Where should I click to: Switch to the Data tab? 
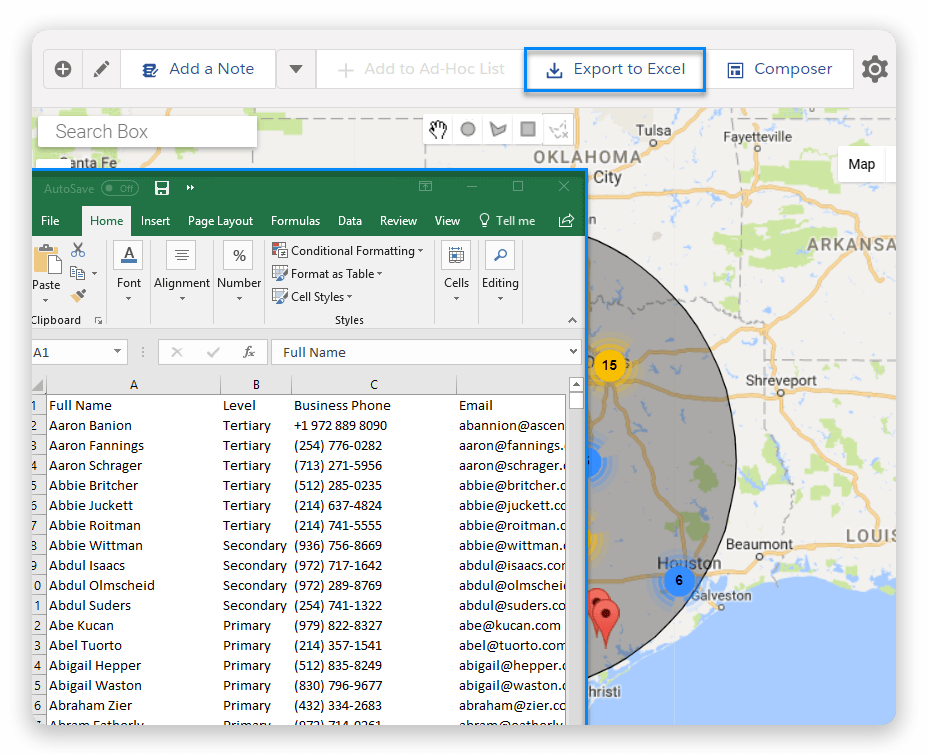click(x=350, y=221)
